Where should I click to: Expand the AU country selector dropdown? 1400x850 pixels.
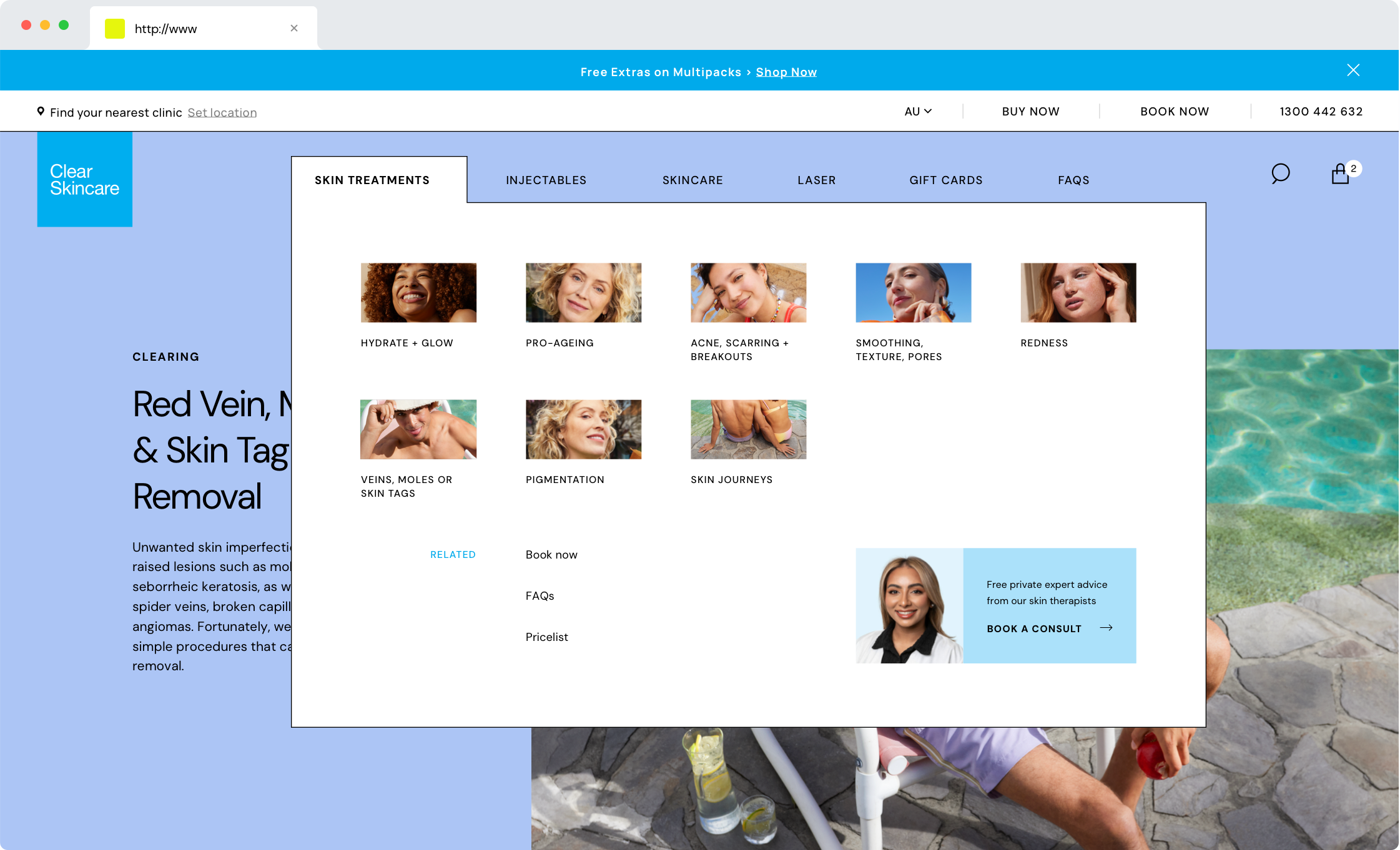click(916, 111)
